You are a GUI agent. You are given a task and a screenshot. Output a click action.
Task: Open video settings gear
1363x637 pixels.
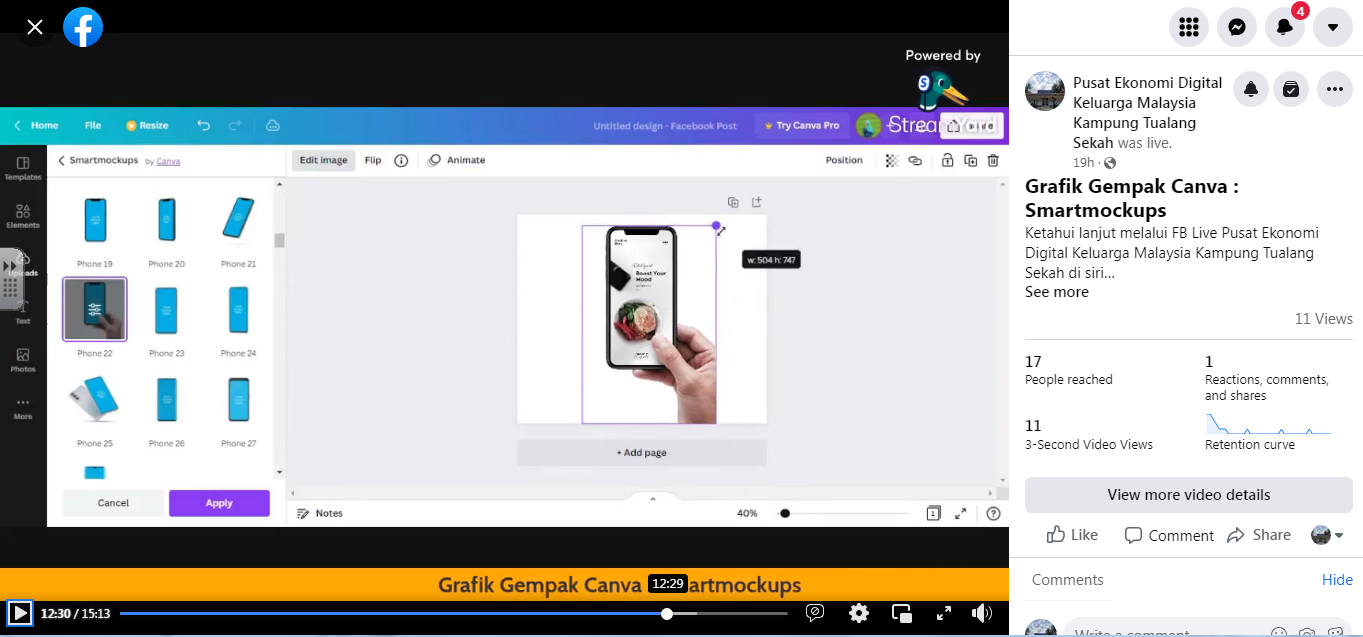(859, 613)
